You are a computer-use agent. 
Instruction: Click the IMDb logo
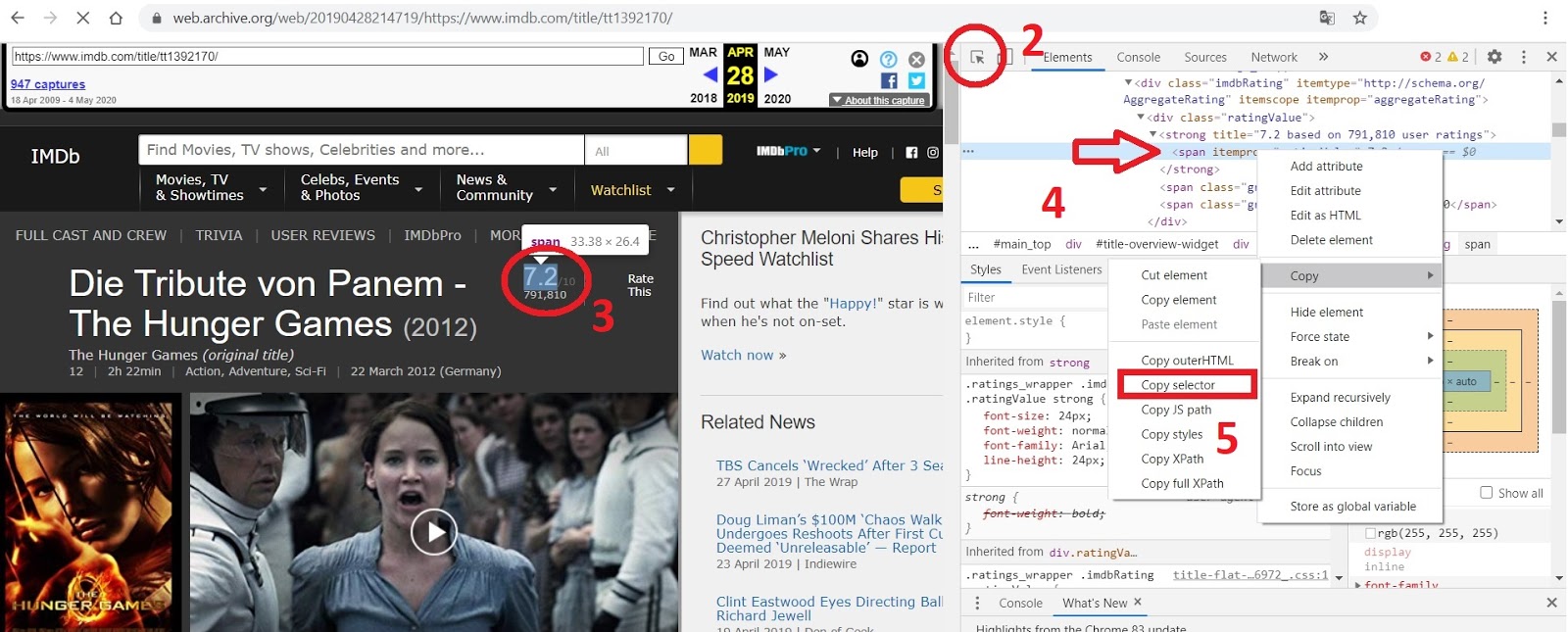tap(56, 157)
